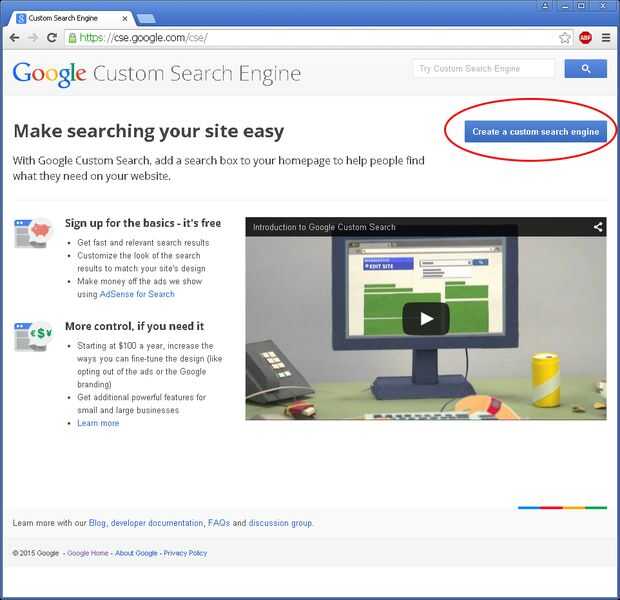Click the Sign up for the basics heading
Viewport: 620px width, 600px height.
pos(143,223)
